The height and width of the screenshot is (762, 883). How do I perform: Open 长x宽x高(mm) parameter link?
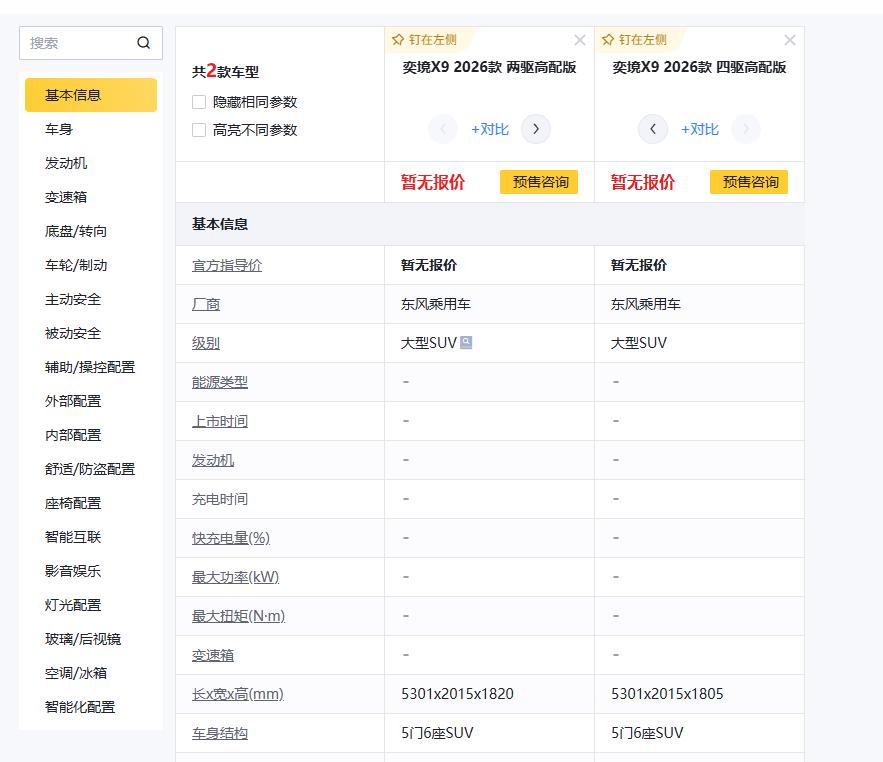click(x=238, y=694)
